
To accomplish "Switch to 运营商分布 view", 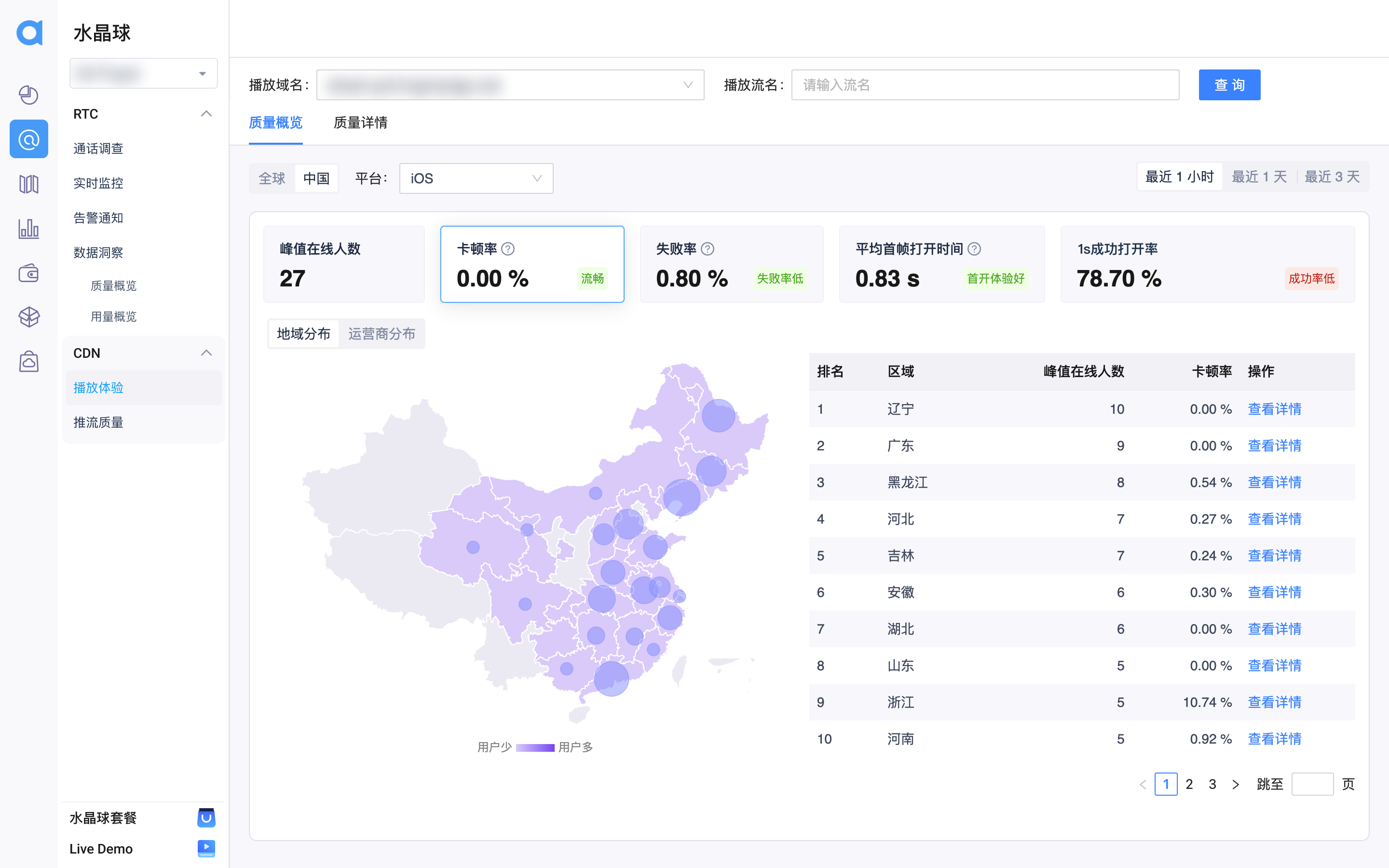I will pos(381,334).
